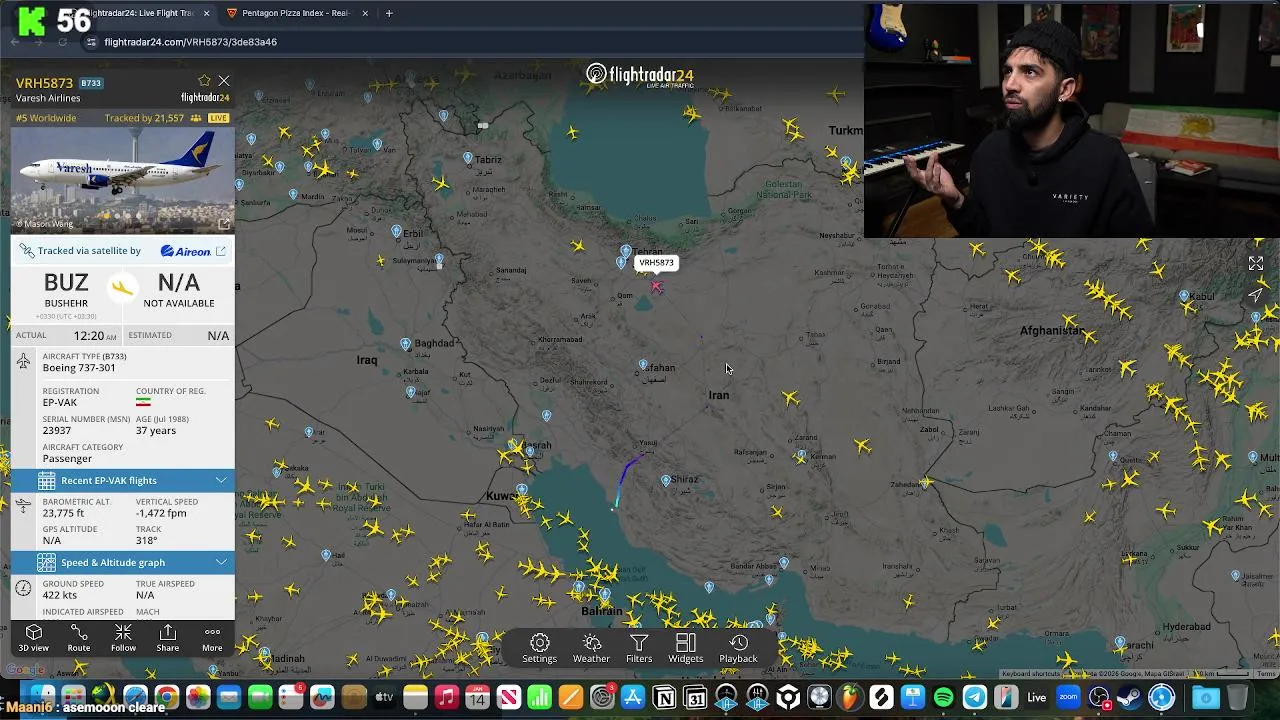Screen dimensions: 1280x720
Task: Share this flight
Action: click(x=167, y=638)
